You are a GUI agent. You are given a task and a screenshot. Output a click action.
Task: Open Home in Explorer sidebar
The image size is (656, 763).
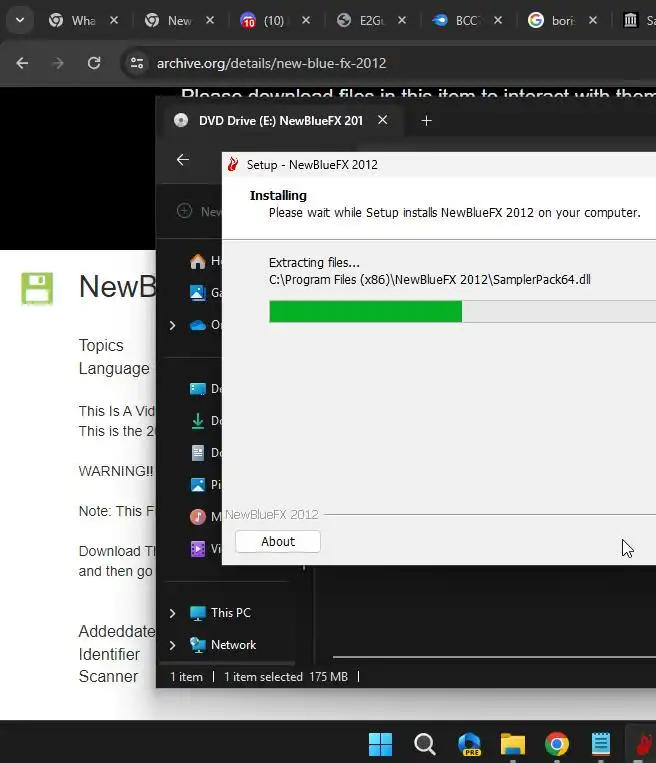point(204,261)
